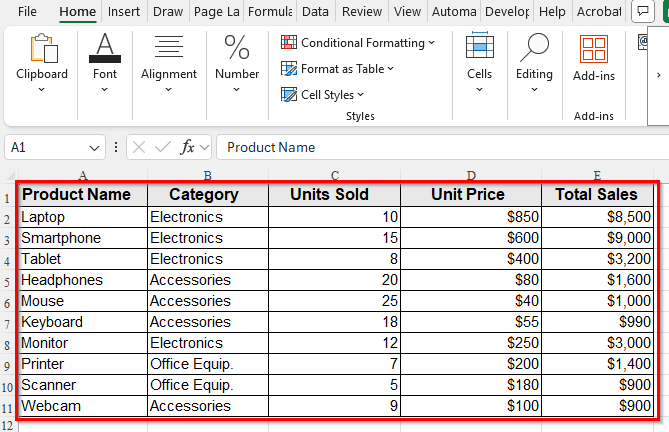Select the Webcam cell
The width and height of the screenshot is (669, 432).
click(83, 406)
